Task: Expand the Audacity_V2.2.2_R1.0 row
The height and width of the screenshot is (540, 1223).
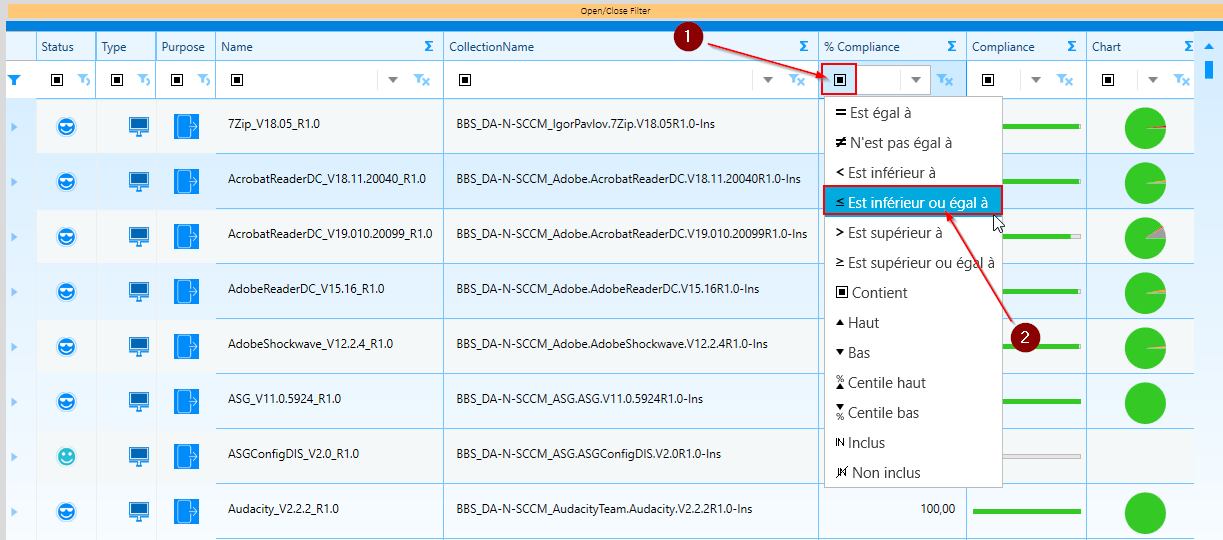Action: (x=14, y=512)
